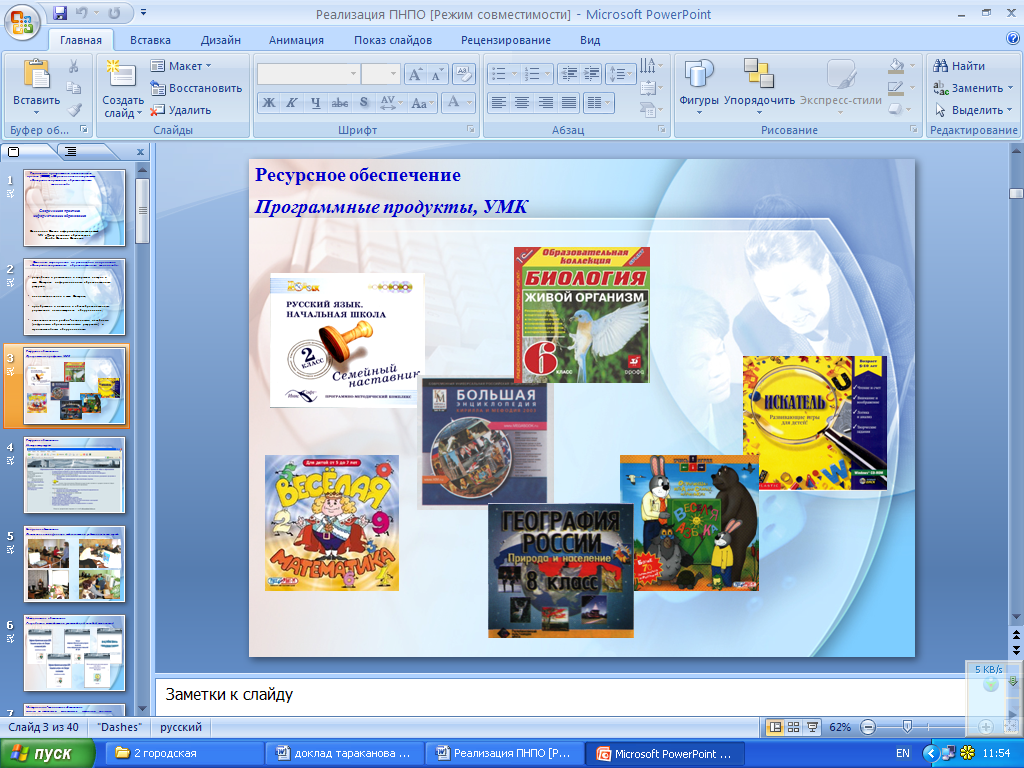This screenshot has width=1024, height=768.
Task: Open the font name combo box
Action: pos(308,74)
